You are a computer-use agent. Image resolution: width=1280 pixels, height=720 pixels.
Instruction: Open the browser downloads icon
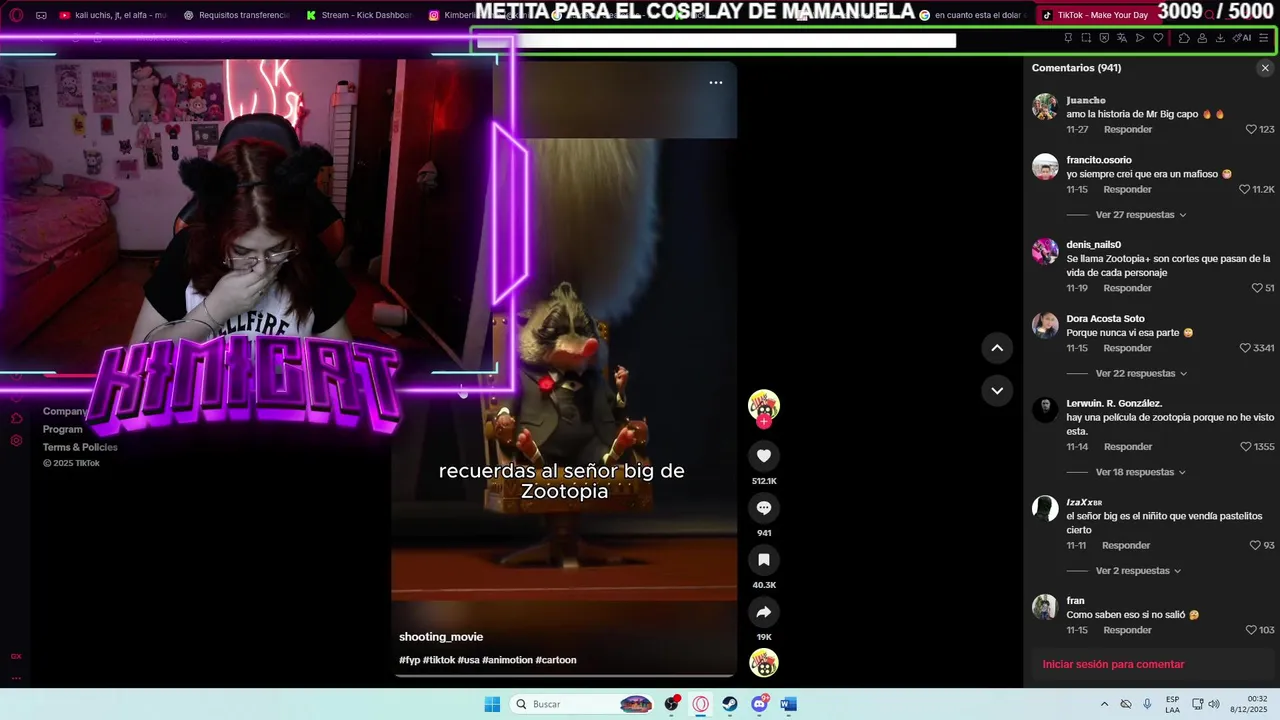point(1220,38)
